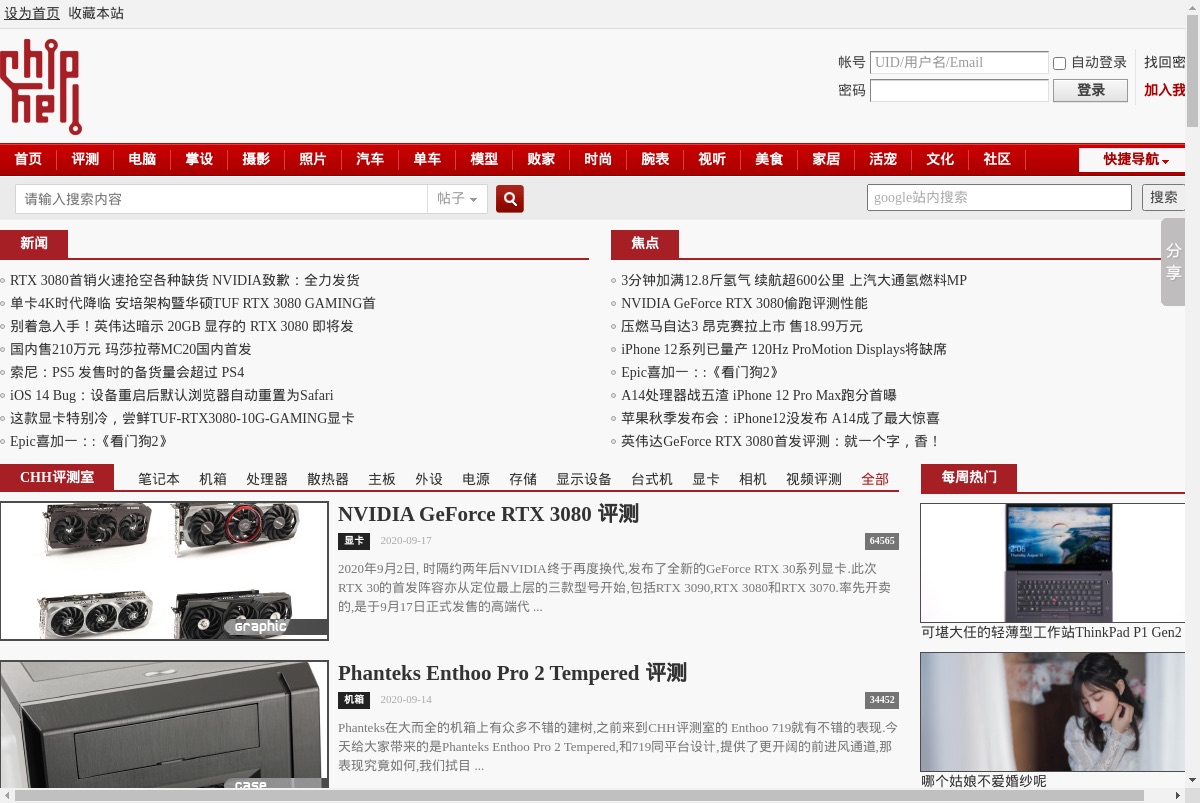Focus the 帐号 username input field
This screenshot has height=803, width=1200.
pos(959,62)
